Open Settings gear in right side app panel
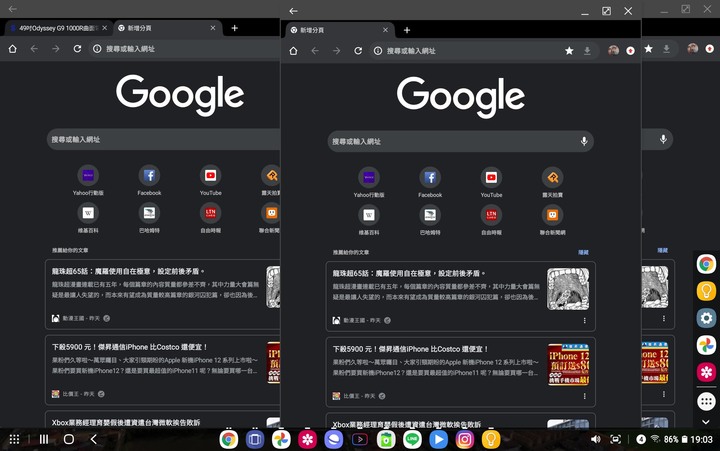 pyautogui.click(x=706, y=318)
